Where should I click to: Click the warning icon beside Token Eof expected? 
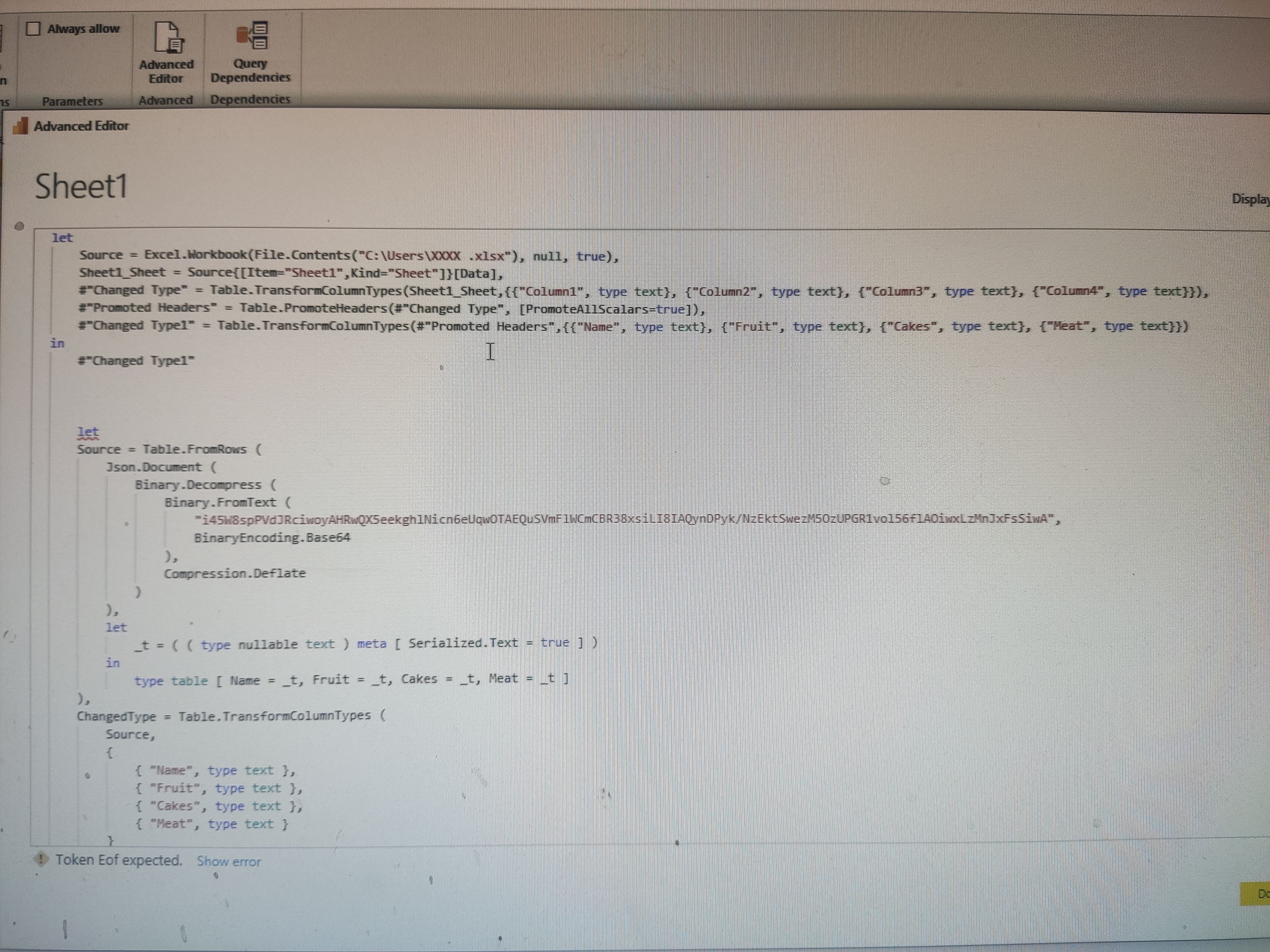point(41,859)
